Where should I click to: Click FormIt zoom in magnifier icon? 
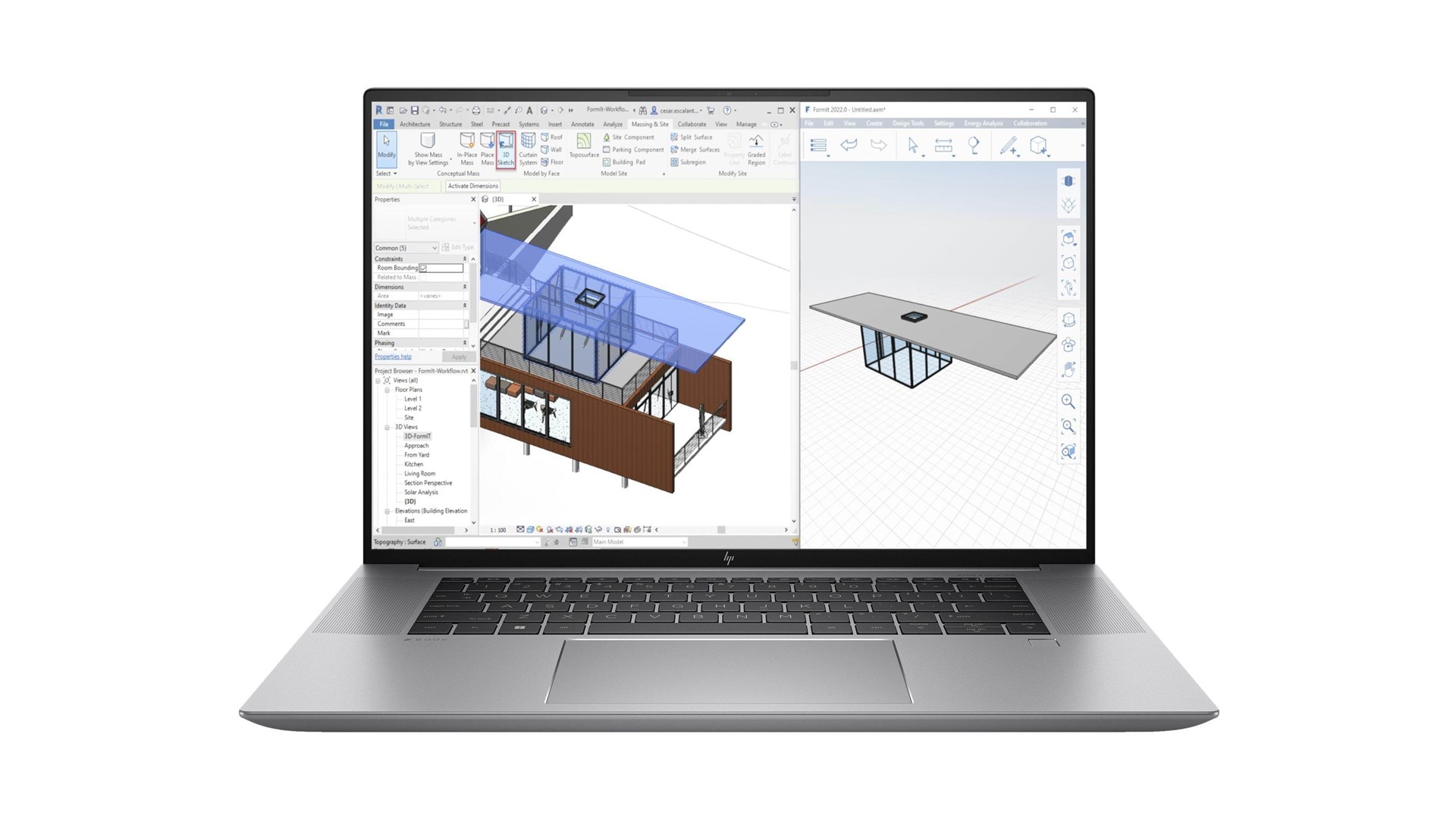(1068, 401)
